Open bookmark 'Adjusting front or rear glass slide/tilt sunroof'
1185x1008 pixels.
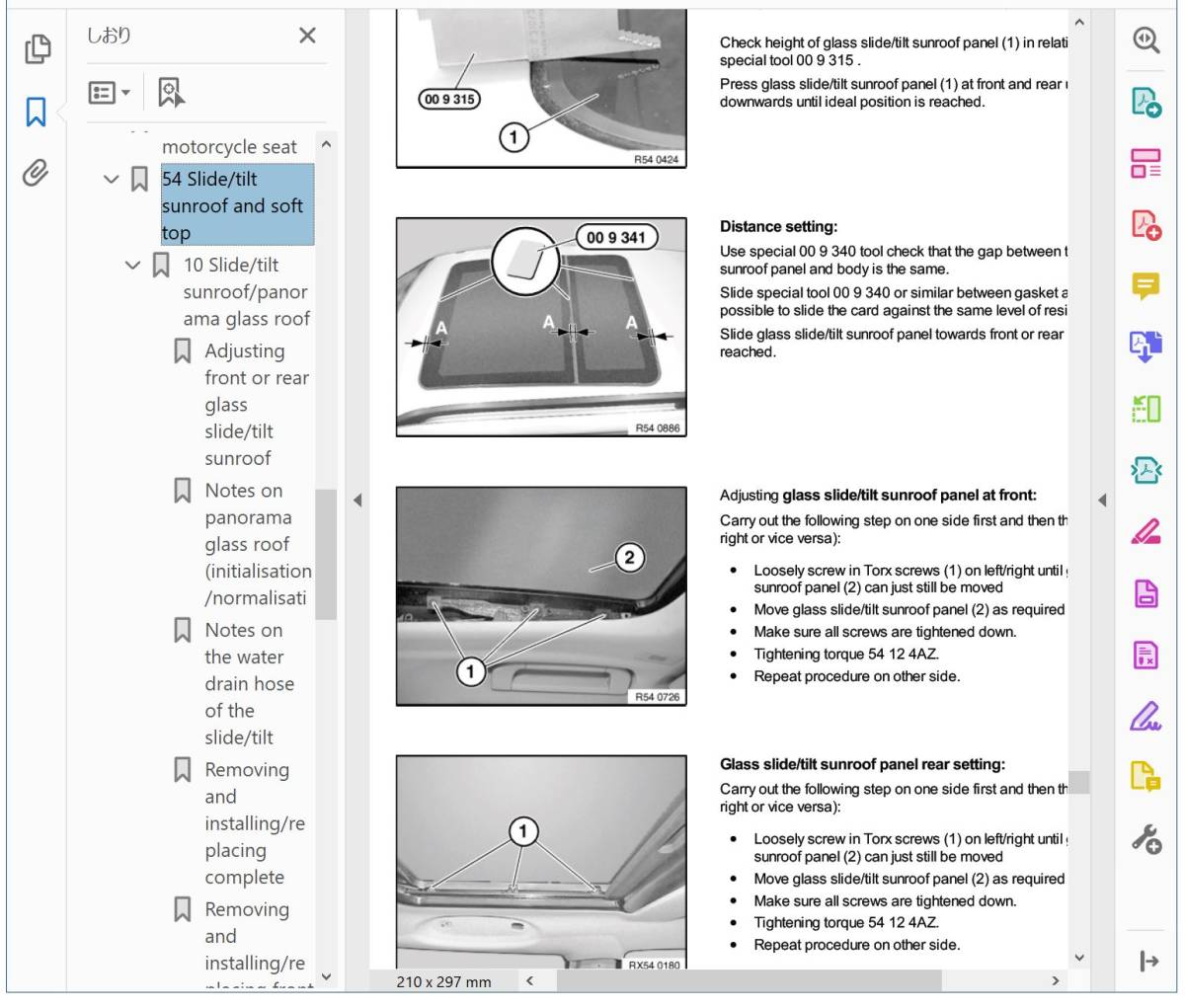[257, 404]
